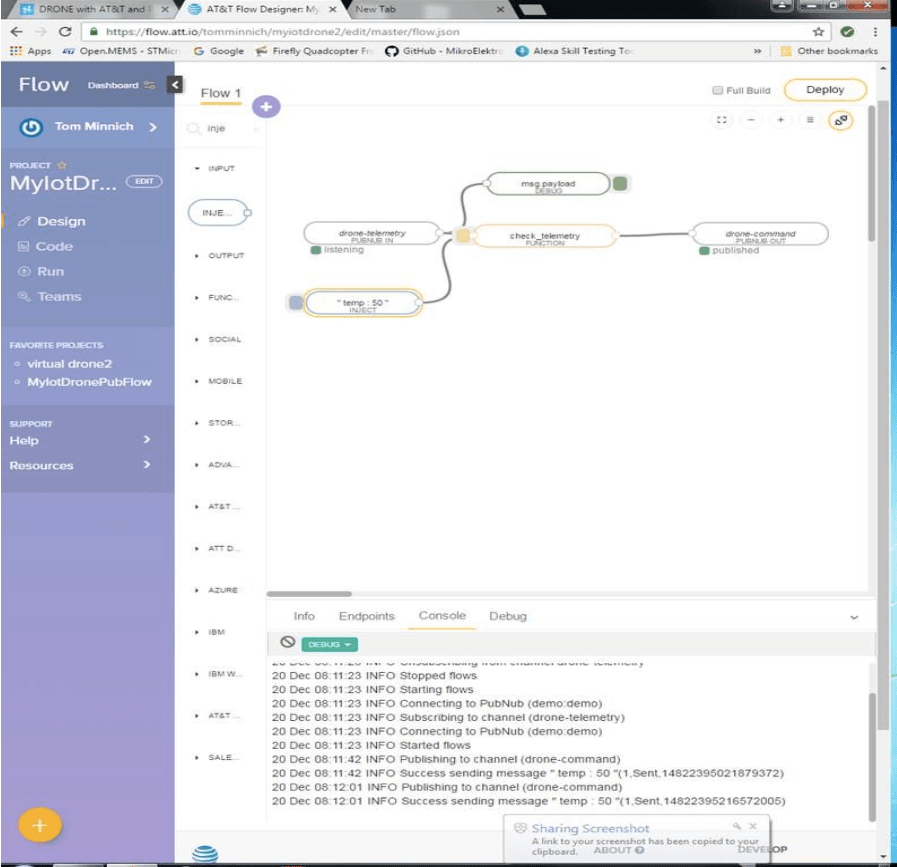
Task: Collapse the bottom panel with the chevron
Action: (x=854, y=617)
